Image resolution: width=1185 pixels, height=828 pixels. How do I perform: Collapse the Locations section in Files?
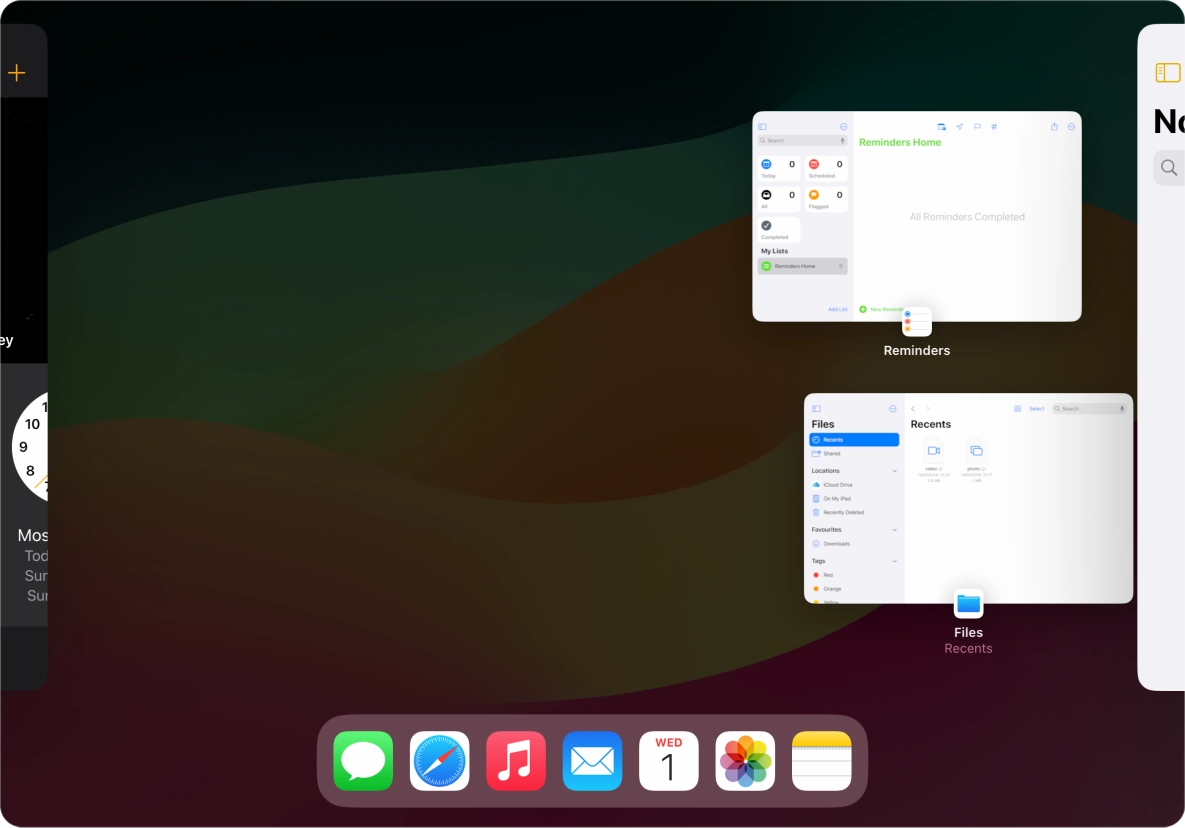895,471
